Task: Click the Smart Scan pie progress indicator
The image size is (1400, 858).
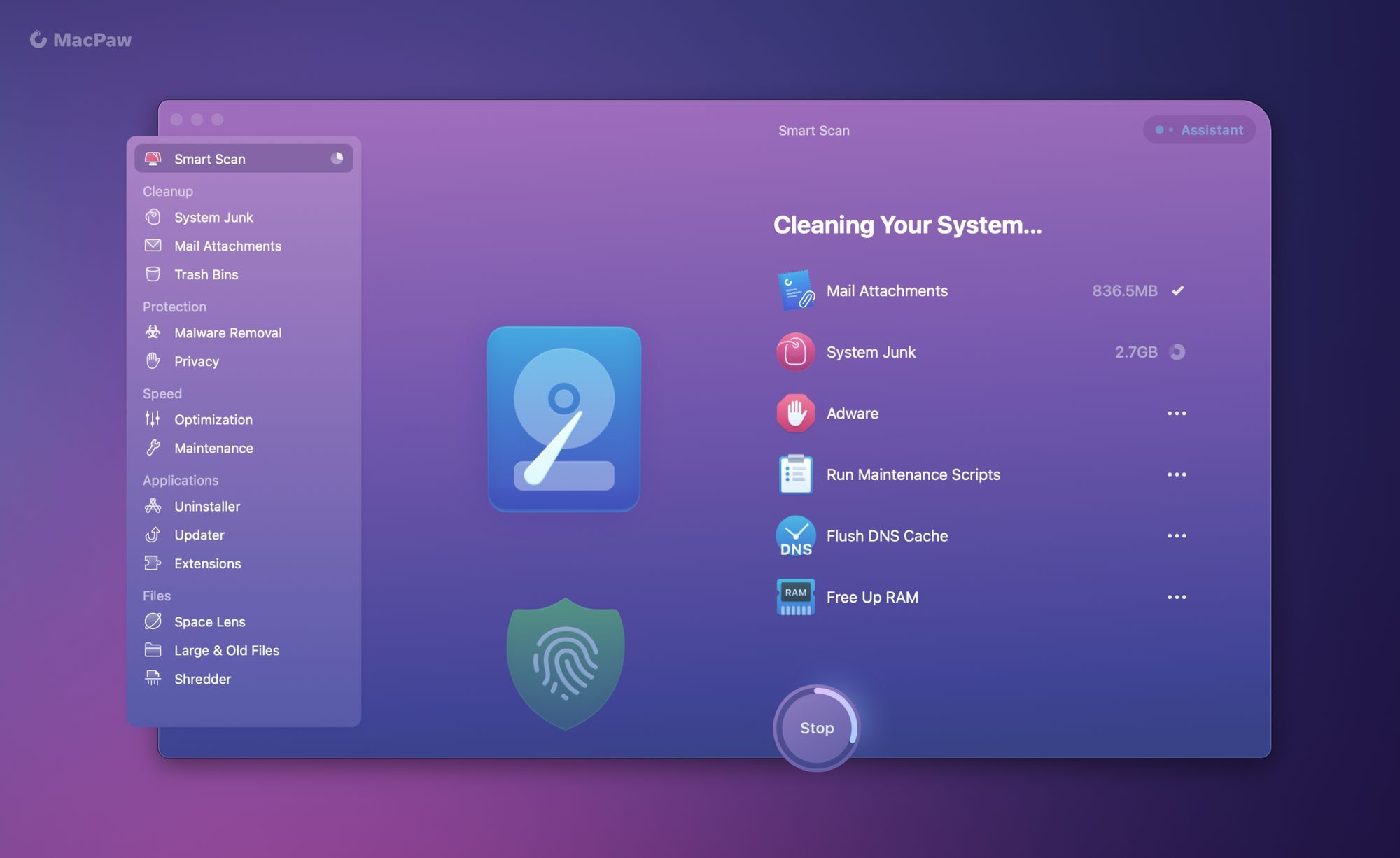Action: pyautogui.click(x=337, y=158)
